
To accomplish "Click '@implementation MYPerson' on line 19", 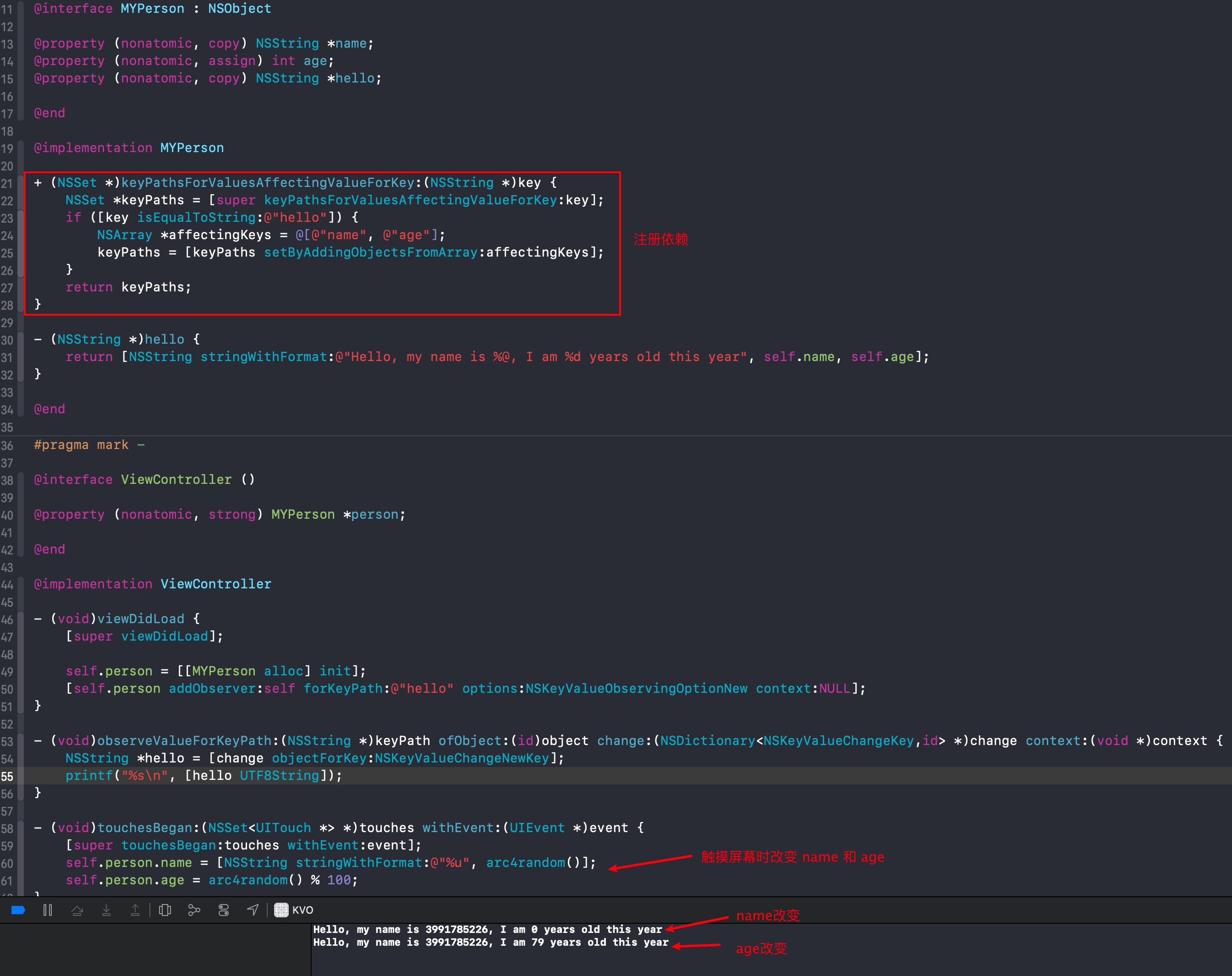I will point(129,148).
